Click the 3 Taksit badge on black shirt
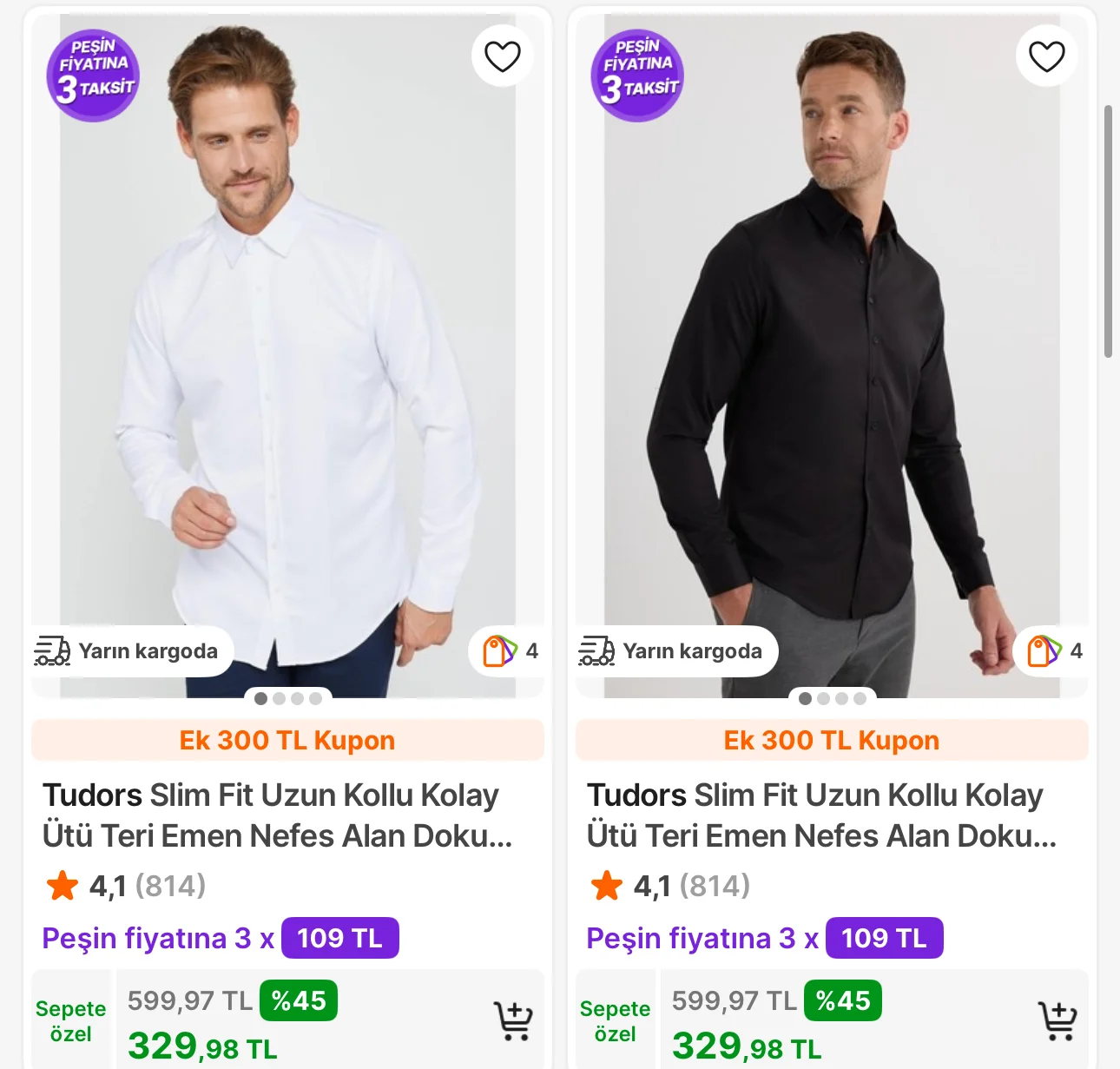Viewport: 1120px width, 1069px height. point(637,76)
